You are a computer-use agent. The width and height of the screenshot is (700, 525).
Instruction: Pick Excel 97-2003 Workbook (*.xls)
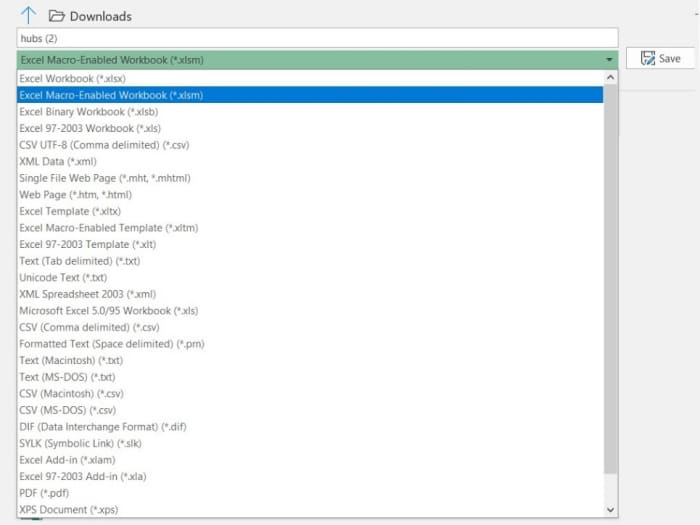point(310,128)
